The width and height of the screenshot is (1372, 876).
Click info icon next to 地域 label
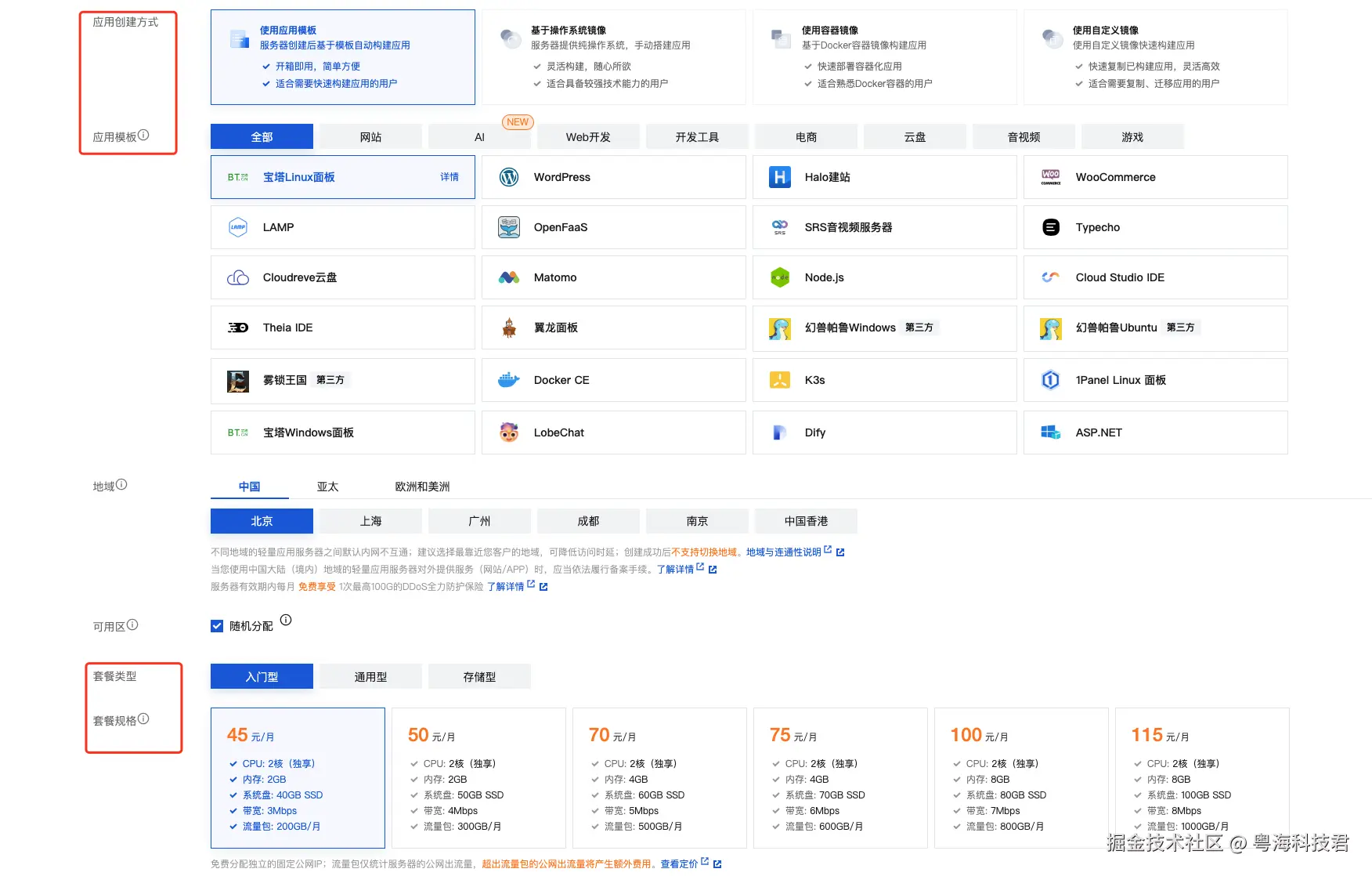tap(121, 484)
